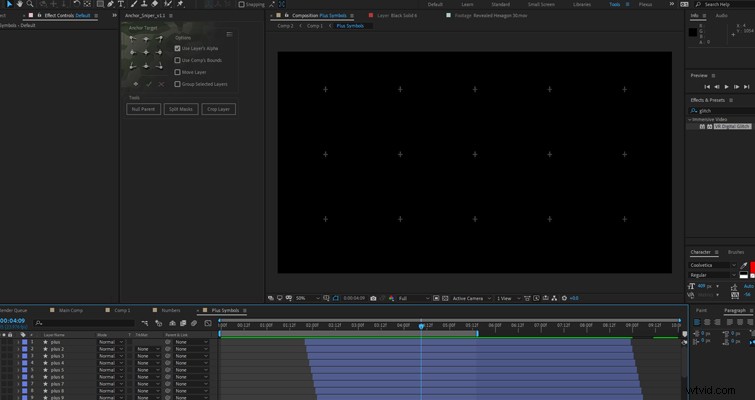Toggle the Motion Blur icon in timeline

(x=194, y=323)
